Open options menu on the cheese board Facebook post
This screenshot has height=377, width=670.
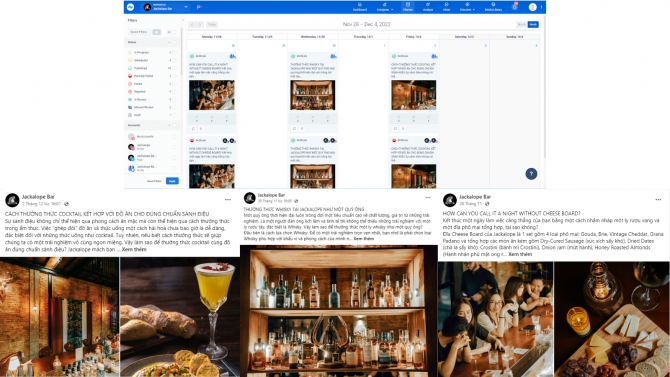658,200
